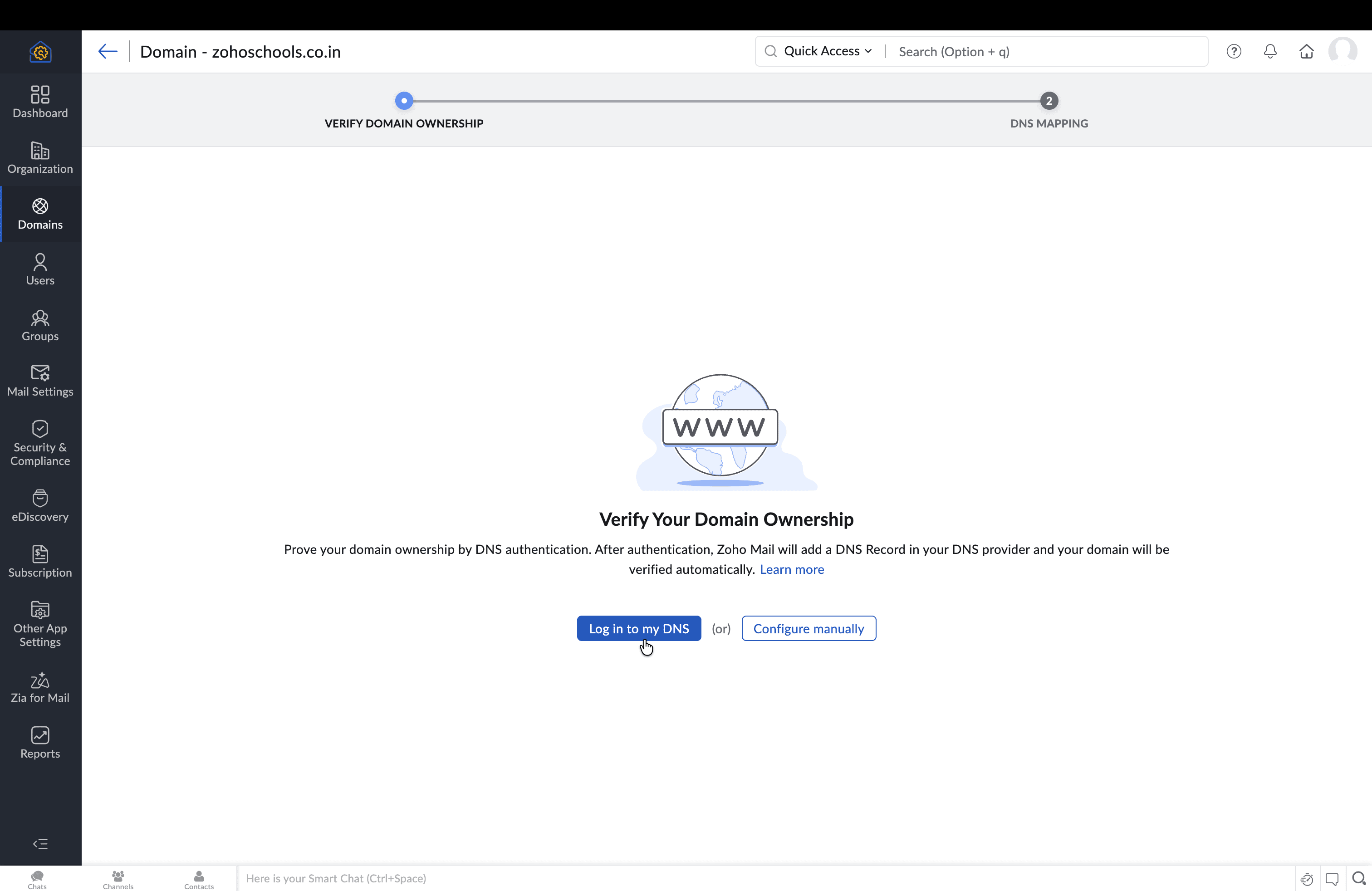1372x891 pixels.
Task: Open the user profile avatar
Action: tap(1343, 51)
